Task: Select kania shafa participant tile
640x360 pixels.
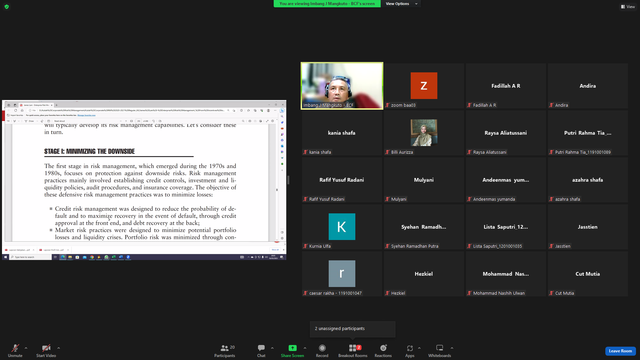Action: coord(342,133)
